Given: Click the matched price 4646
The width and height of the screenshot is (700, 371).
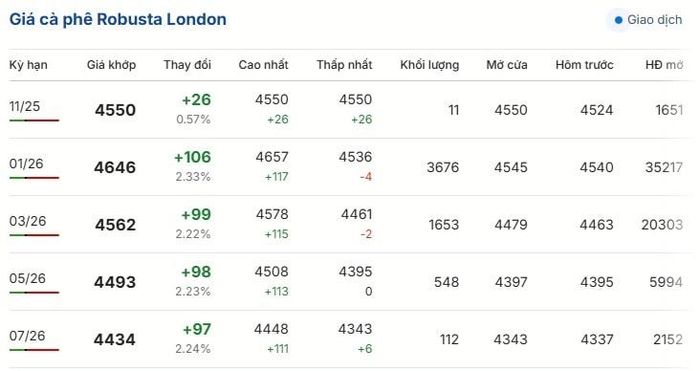Looking at the screenshot, I should point(115,167).
